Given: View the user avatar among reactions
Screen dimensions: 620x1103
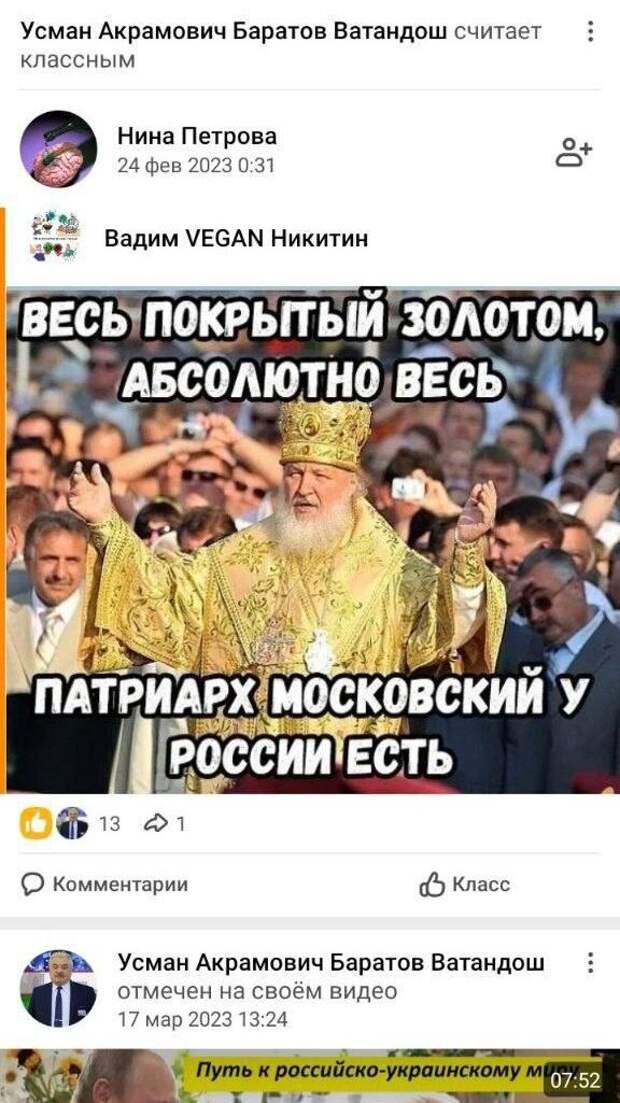Looking at the screenshot, I should click(72, 823).
